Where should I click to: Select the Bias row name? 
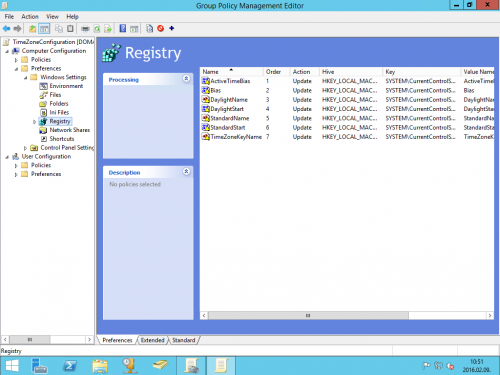216,90
